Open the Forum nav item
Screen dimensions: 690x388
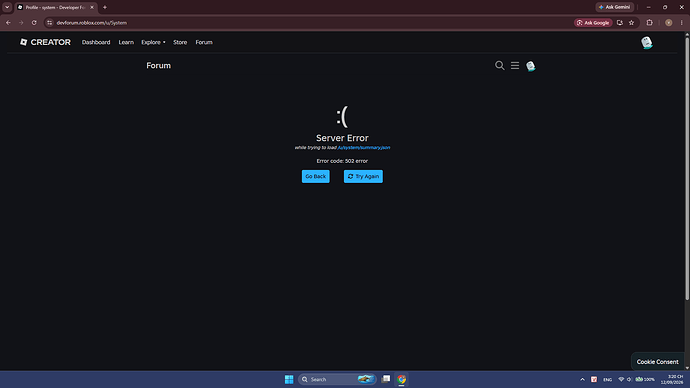(x=204, y=42)
